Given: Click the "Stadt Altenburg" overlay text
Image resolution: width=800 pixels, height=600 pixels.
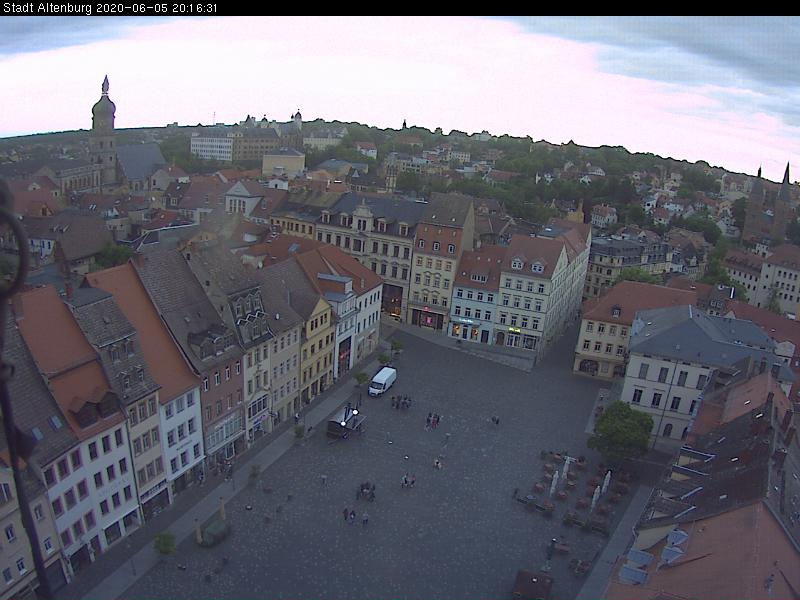Looking at the screenshot, I should pos(47,8).
